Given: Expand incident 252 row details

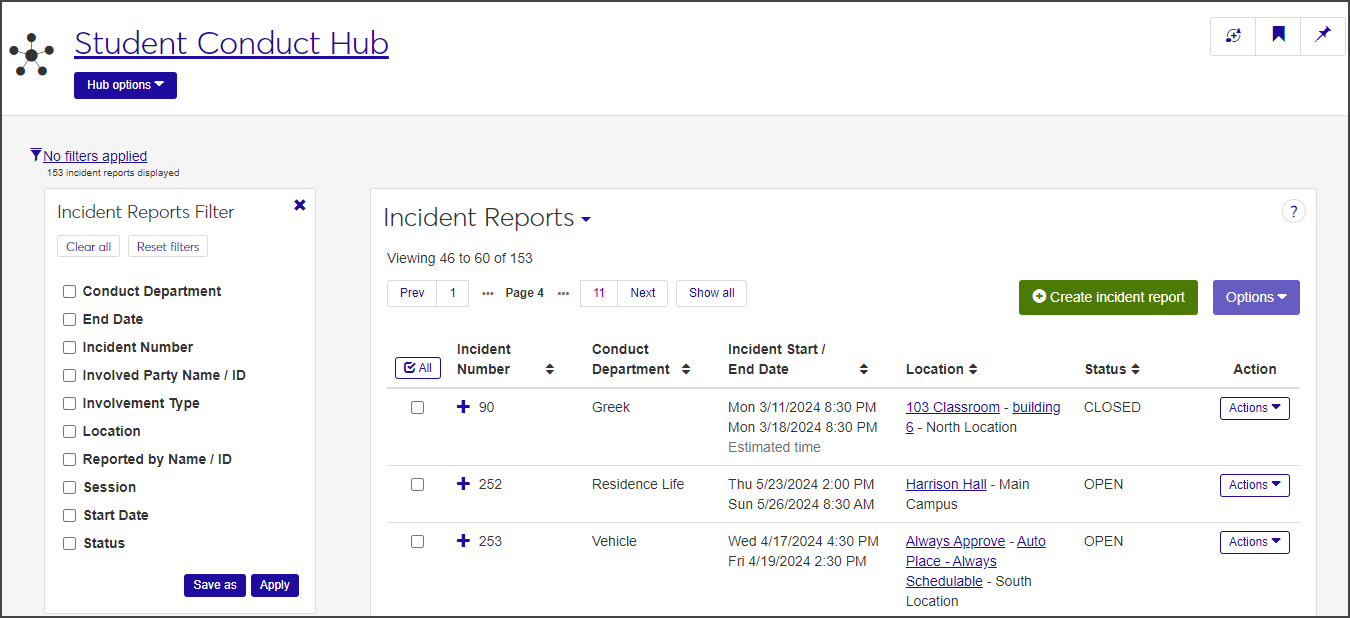Looking at the screenshot, I should (463, 484).
